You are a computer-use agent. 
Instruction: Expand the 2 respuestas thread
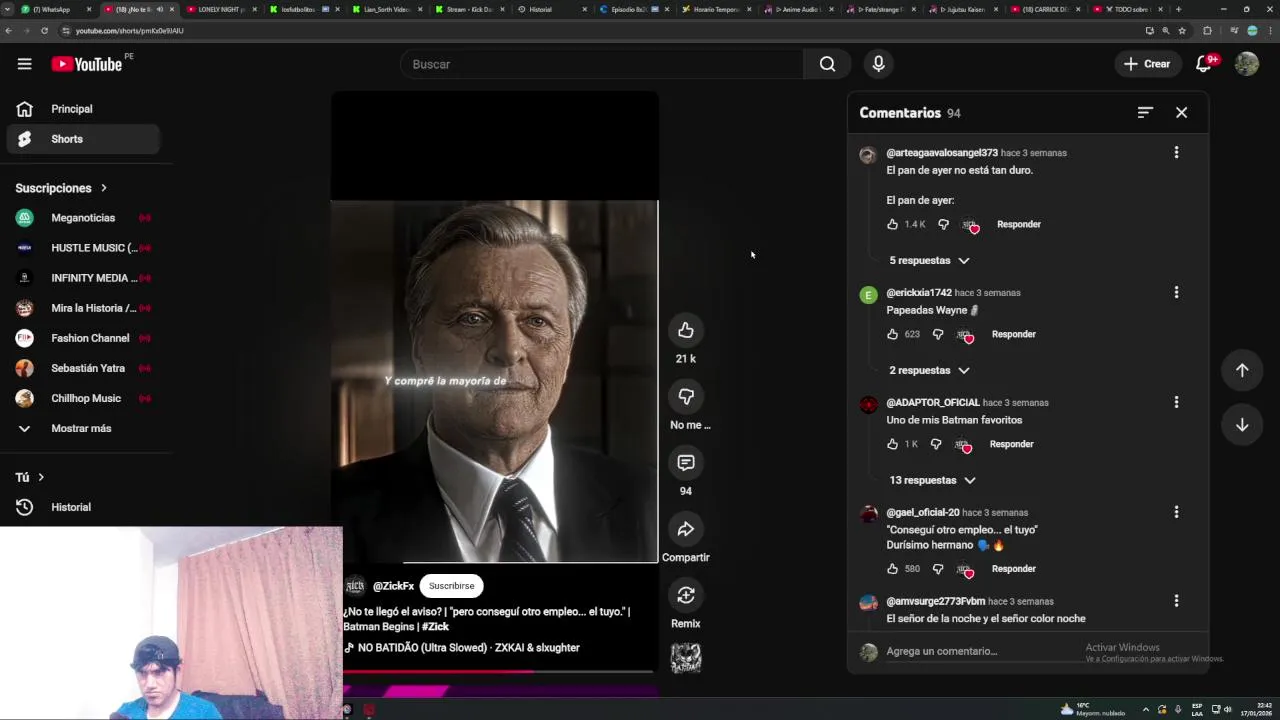pos(929,370)
